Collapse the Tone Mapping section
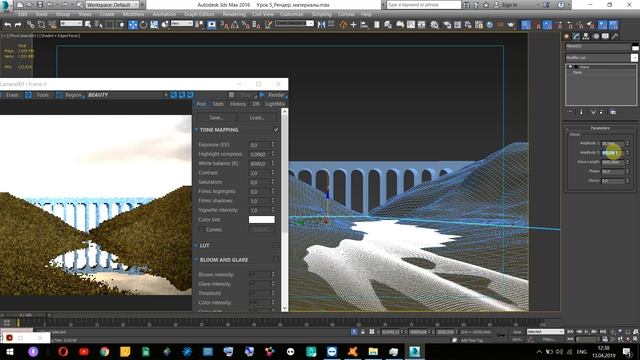Image resolution: width=640 pixels, height=360 pixels. 196,129
